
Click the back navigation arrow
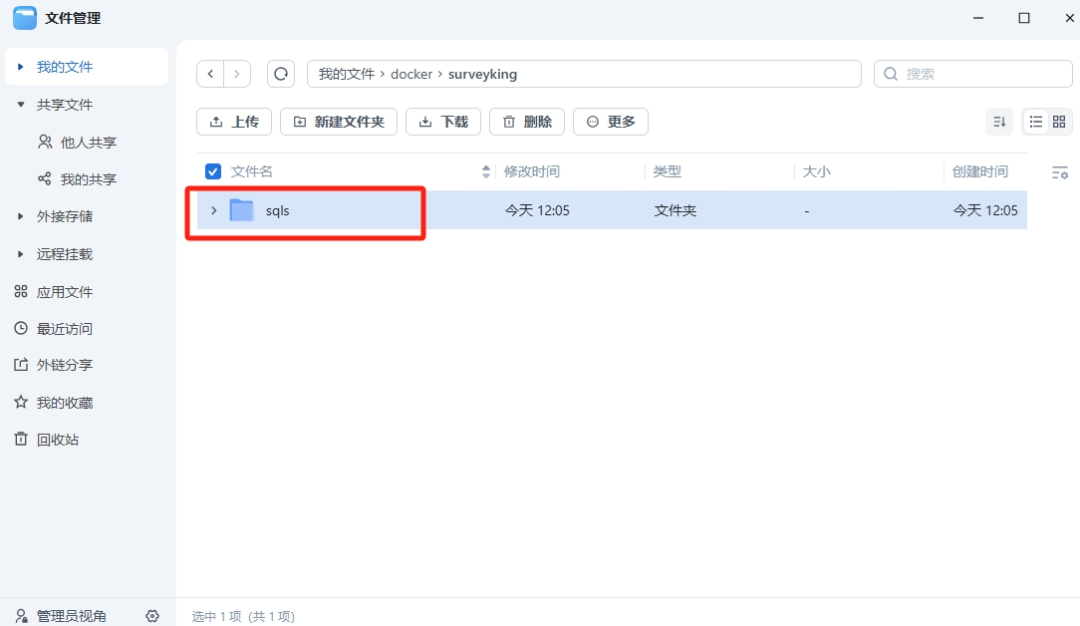pos(210,74)
